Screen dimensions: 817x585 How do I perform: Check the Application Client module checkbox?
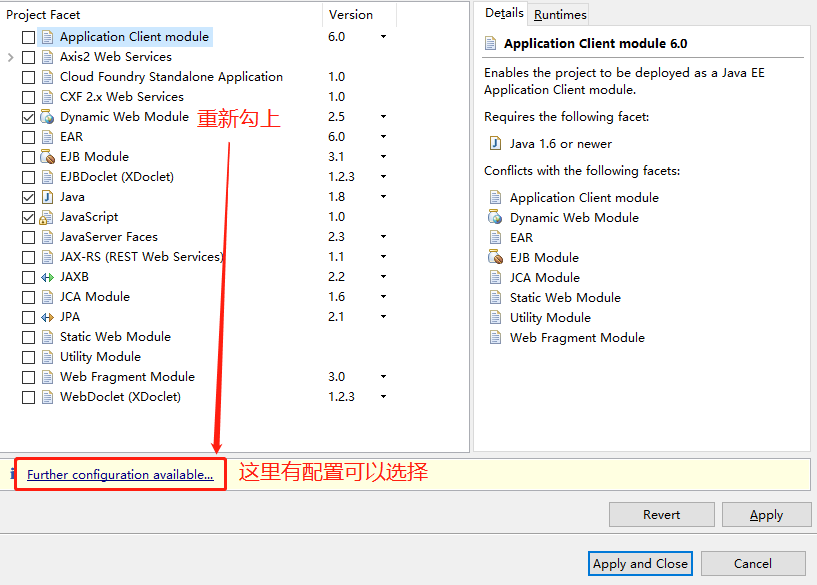pyautogui.click(x=28, y=37)
